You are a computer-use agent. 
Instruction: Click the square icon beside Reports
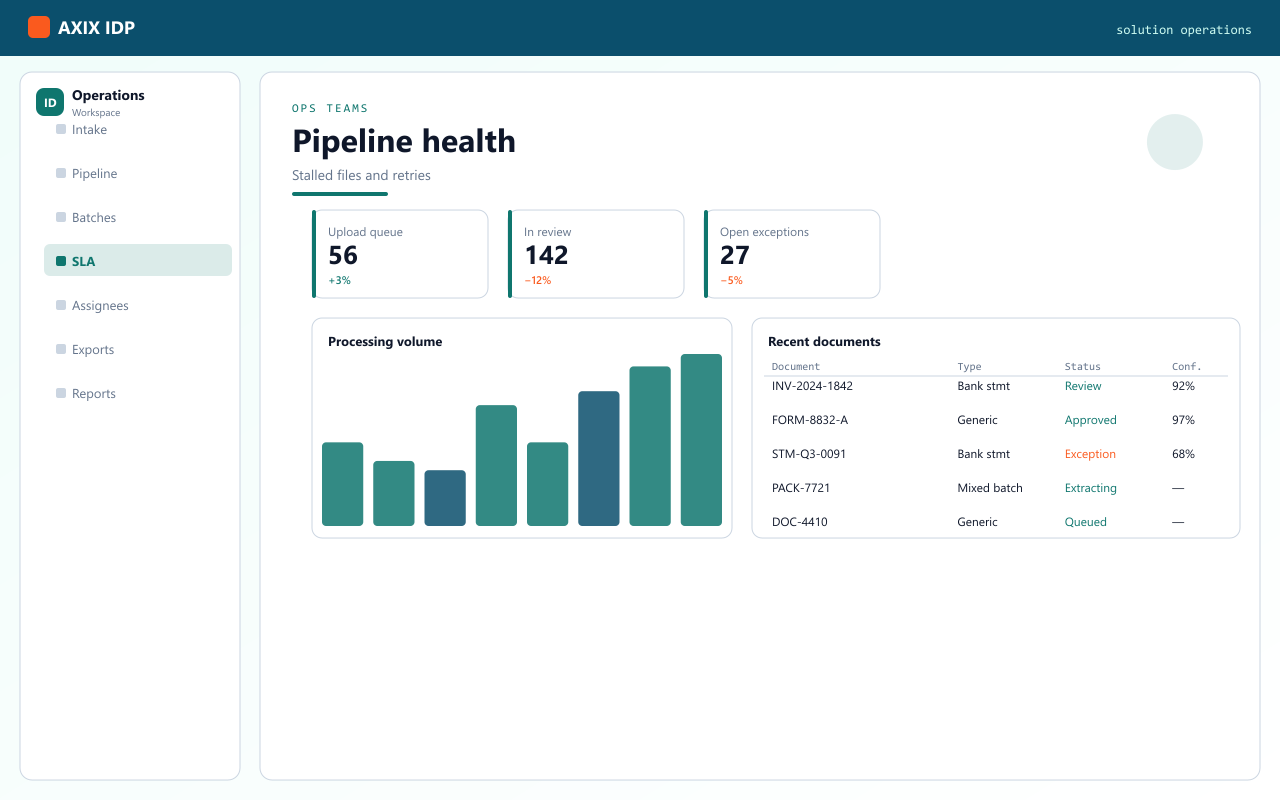[61, 393]
